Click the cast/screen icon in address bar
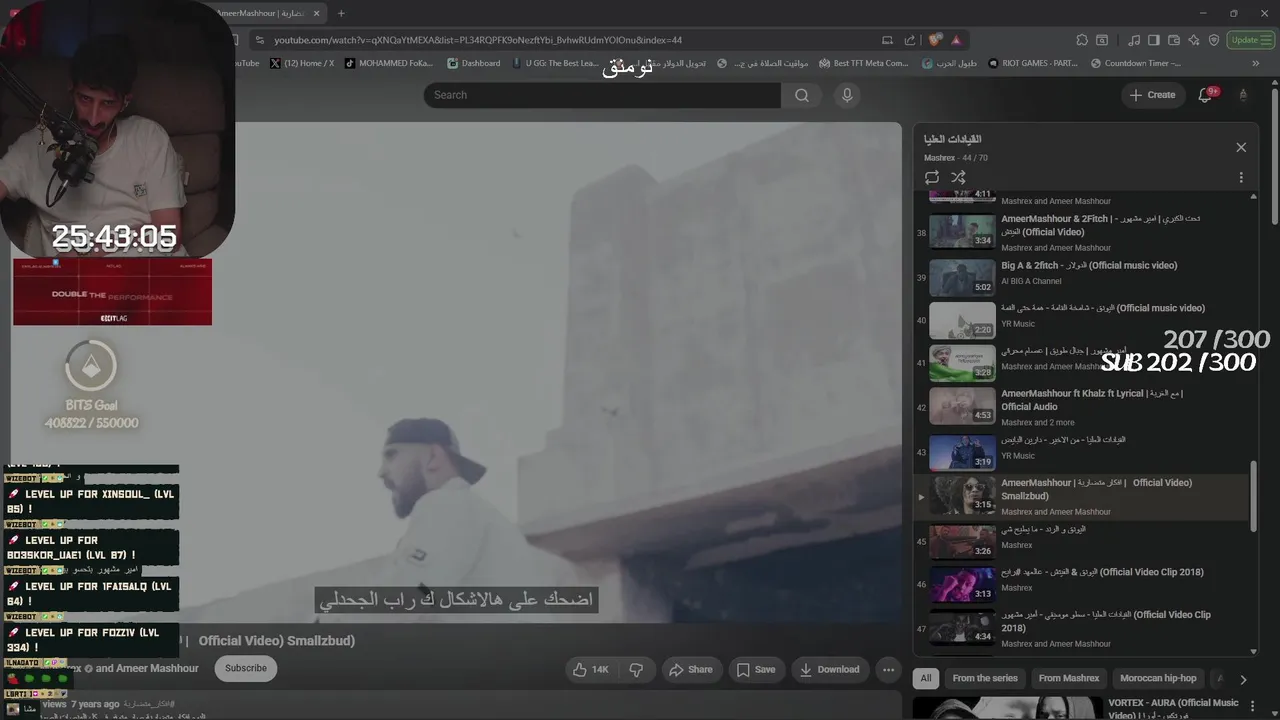 click(887, 40)
